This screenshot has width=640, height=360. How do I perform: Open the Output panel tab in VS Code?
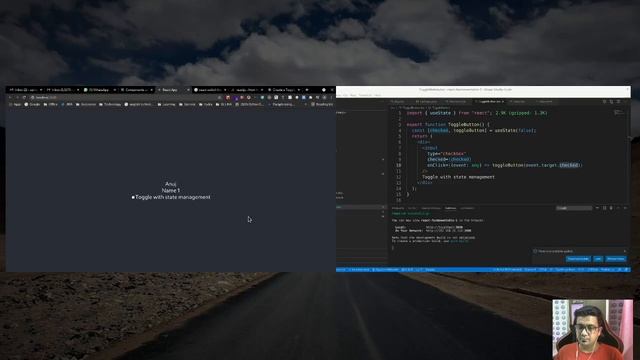(412, 208)
